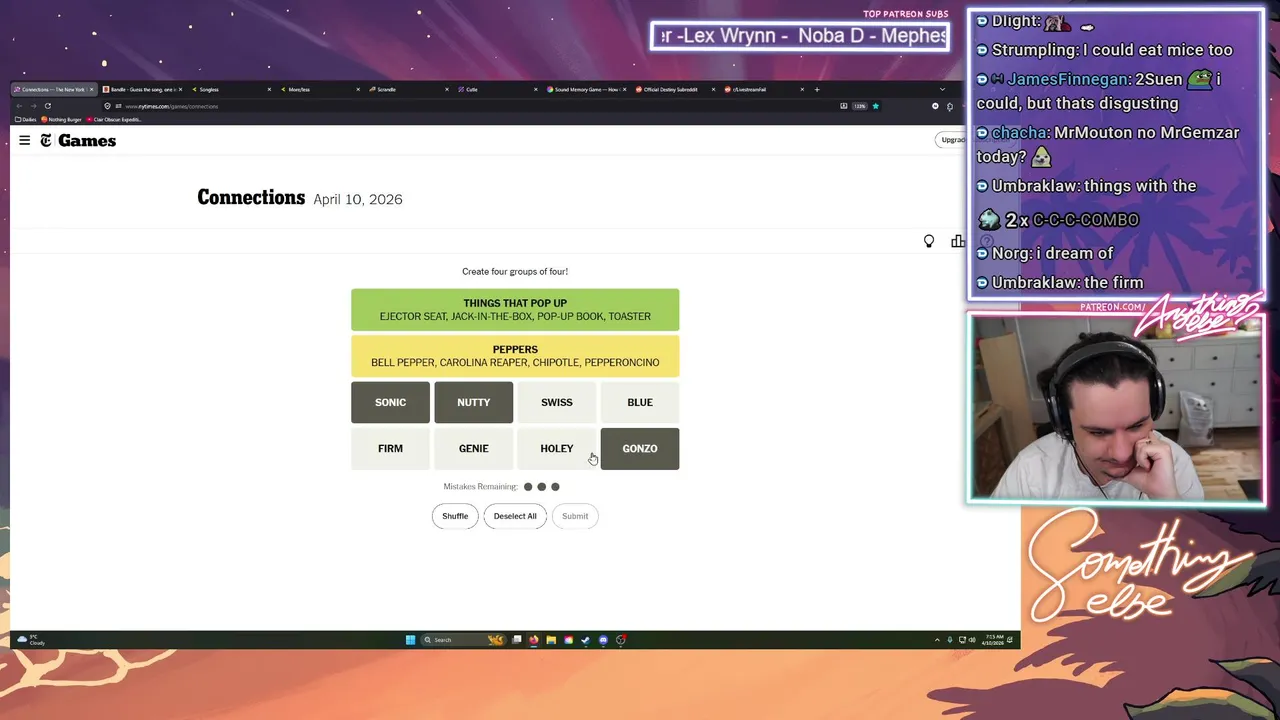The height and width of the screenshot is (720, 1280).
Task: Click the Submit button
Action: coord(575,516)
